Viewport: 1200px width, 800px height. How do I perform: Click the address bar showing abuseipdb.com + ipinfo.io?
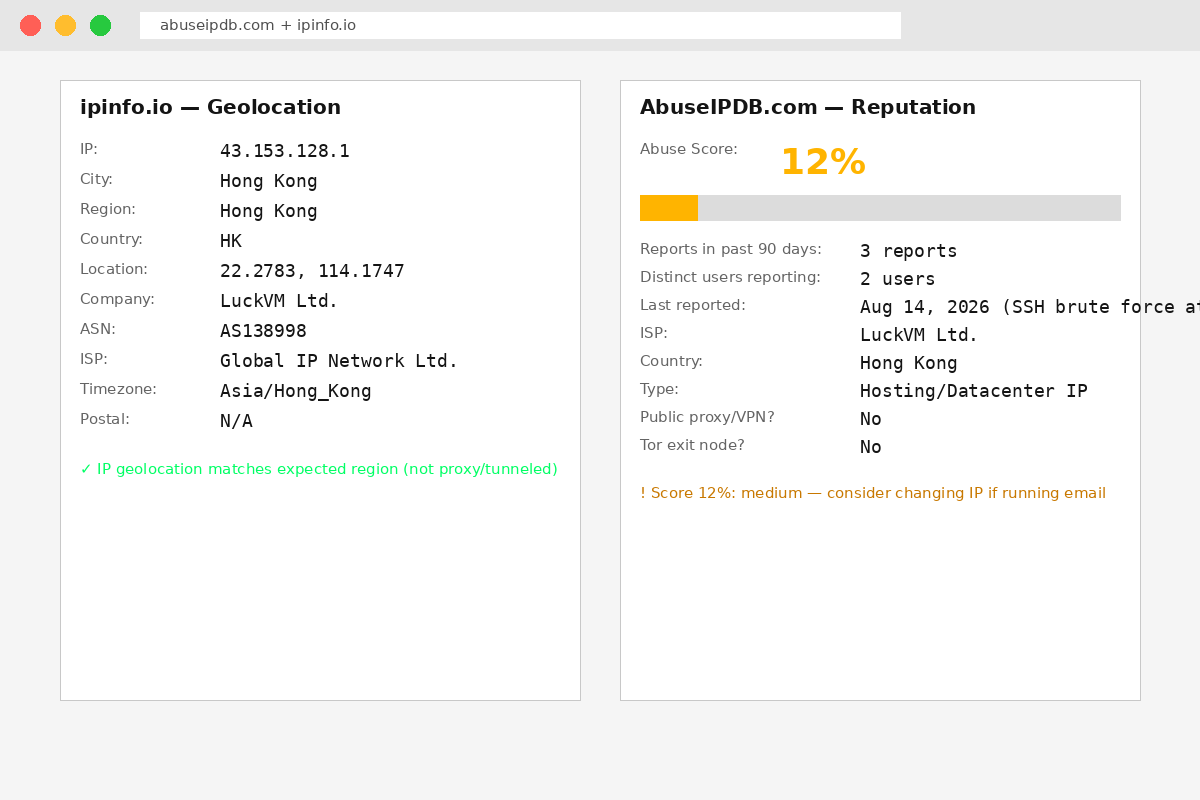click(520, 25)
